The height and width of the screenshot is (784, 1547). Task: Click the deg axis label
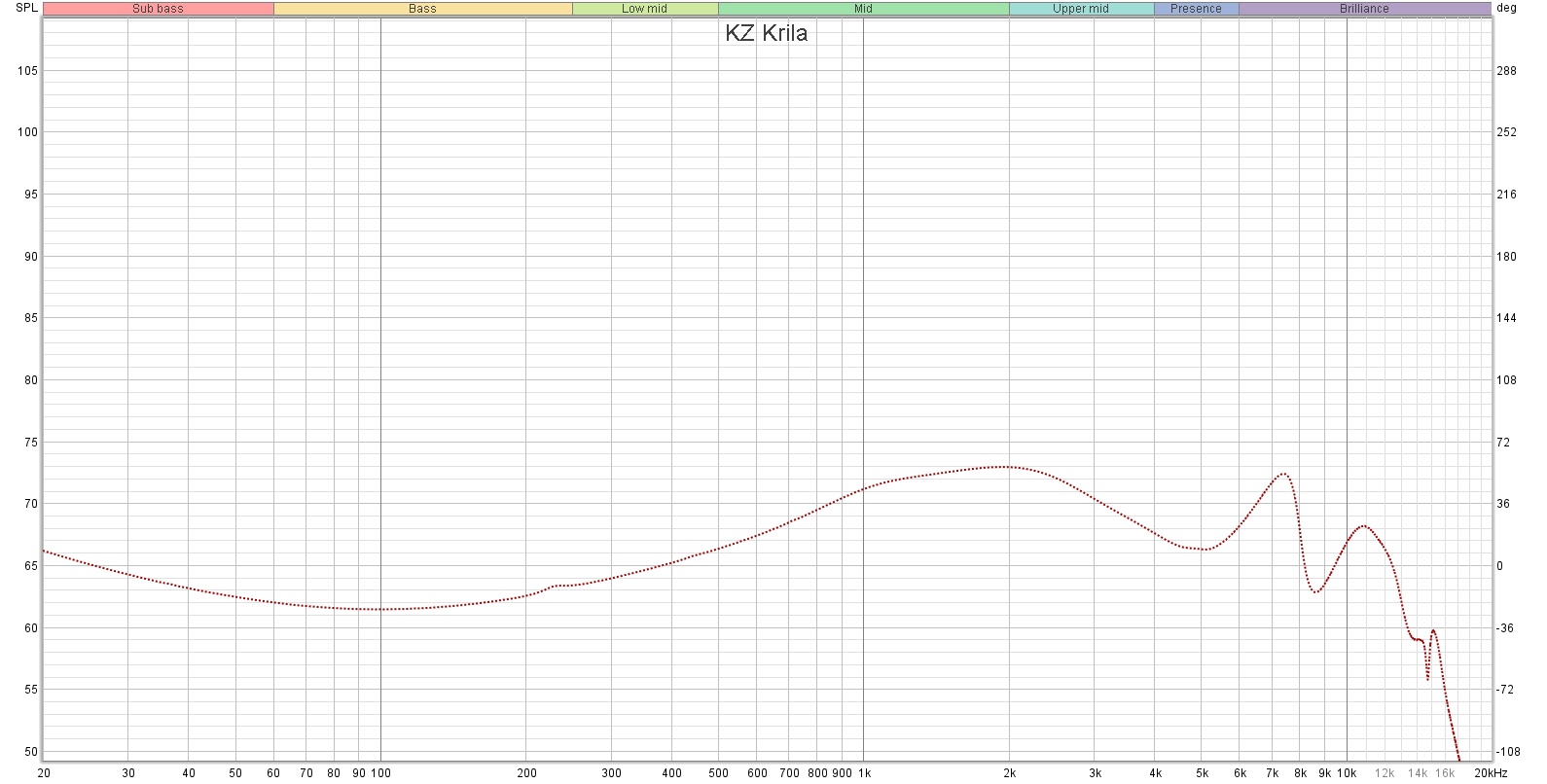pos(1506,8)
